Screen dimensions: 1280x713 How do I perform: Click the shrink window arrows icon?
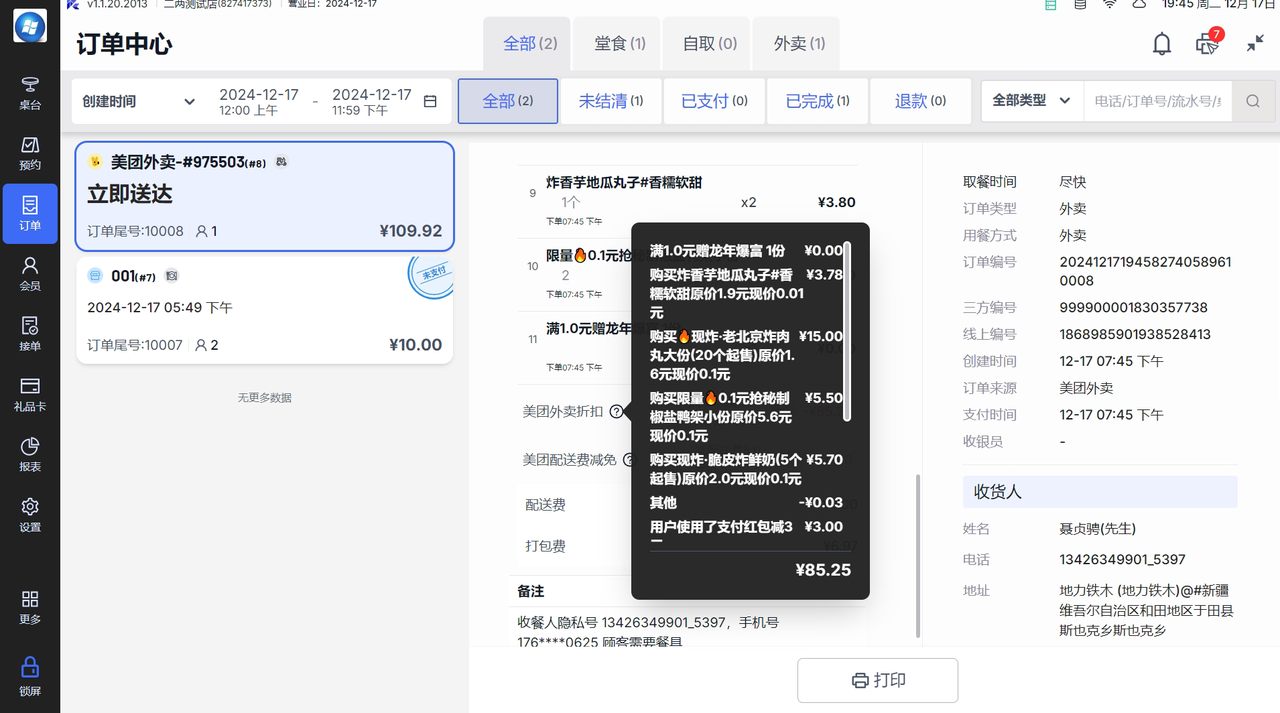tap(1255, 44)
